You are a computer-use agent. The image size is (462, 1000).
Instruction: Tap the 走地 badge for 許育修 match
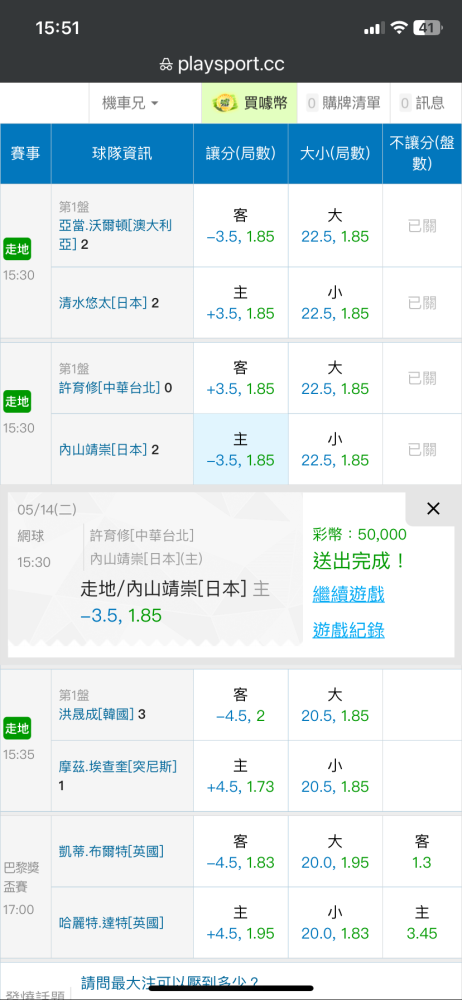tap(17, 401)
